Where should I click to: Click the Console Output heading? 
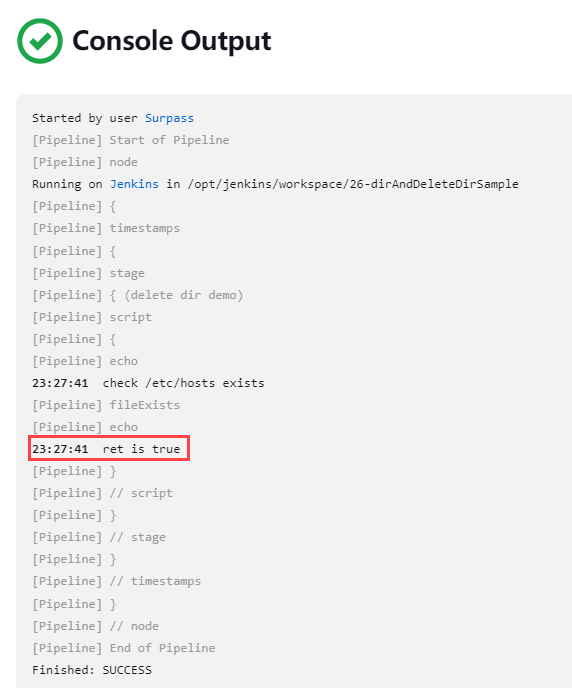pyautogui.click(x=172, y=41)
